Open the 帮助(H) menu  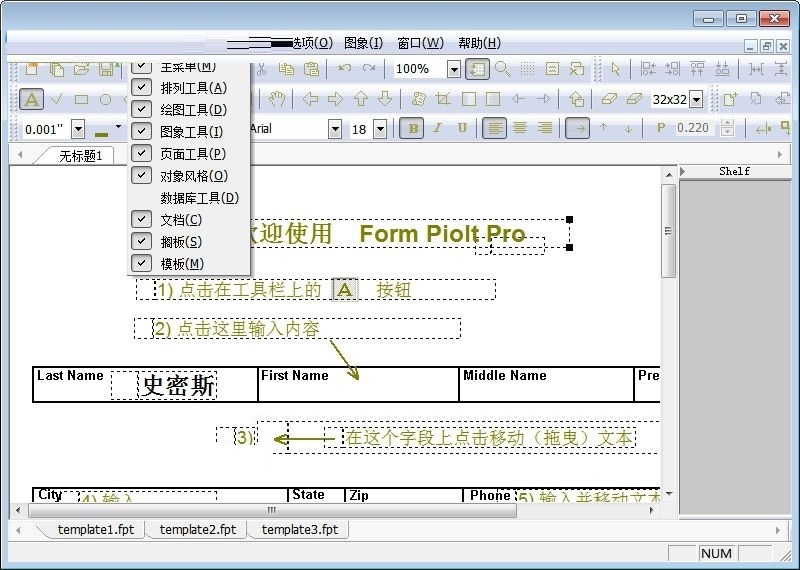tap(479, 43)
